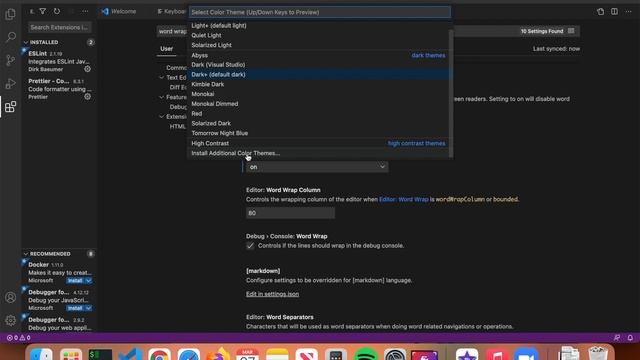Click Word Wrap Column value field
Image resolution: width=640 pixels, height=360 pixels.
pyautogui.click(x=290, y=213)
